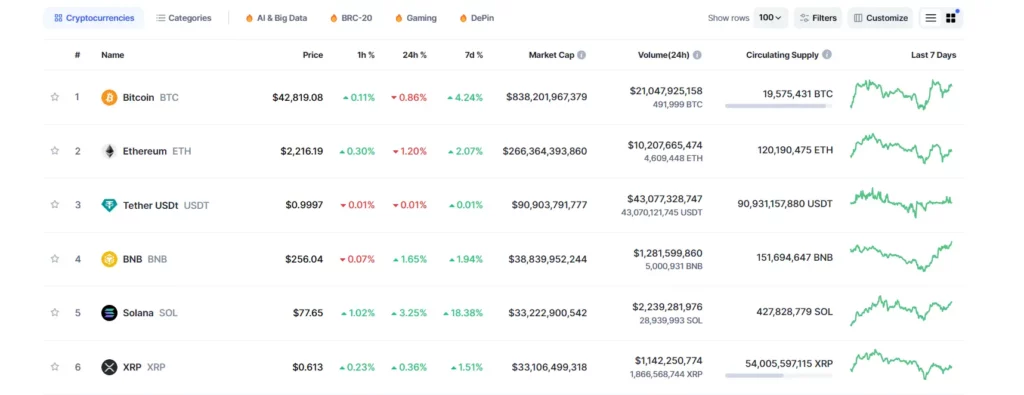Open Solana's last 7 days sparkline chart
The width and height of the screenshot is (1024, 395).
click(x=901, y=311)
